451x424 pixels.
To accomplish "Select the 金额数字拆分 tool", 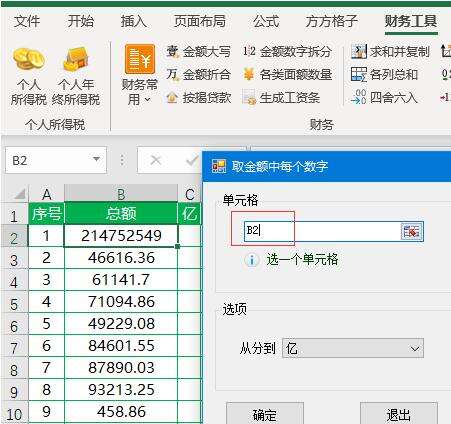I will pos(287,52).
